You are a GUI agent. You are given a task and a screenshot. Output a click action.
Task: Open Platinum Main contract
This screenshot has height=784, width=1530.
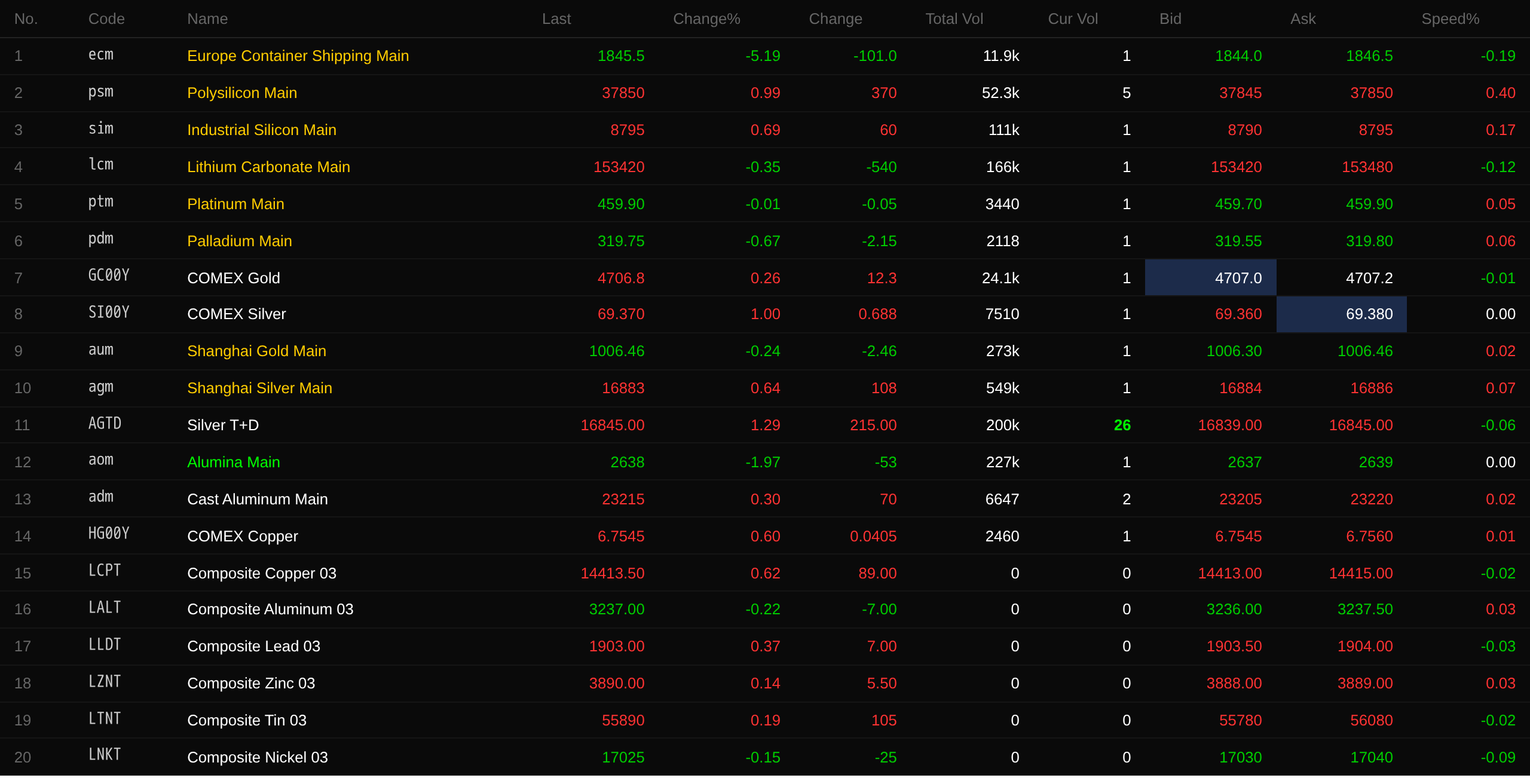pyautogui.click(x=235, y=204)
